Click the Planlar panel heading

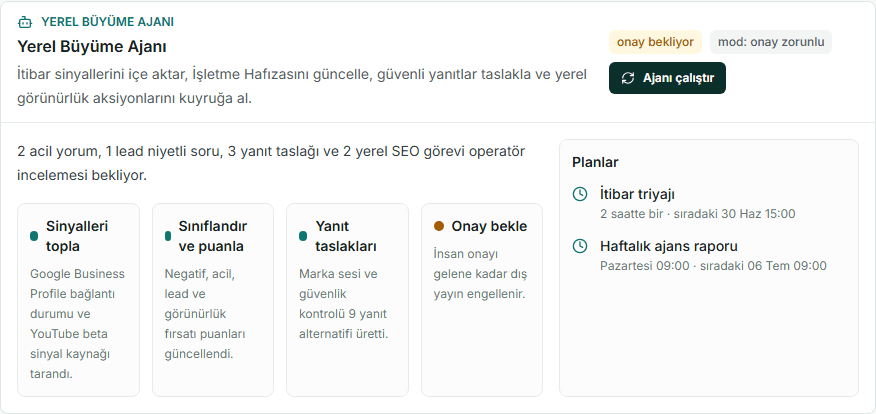(595, 163)
